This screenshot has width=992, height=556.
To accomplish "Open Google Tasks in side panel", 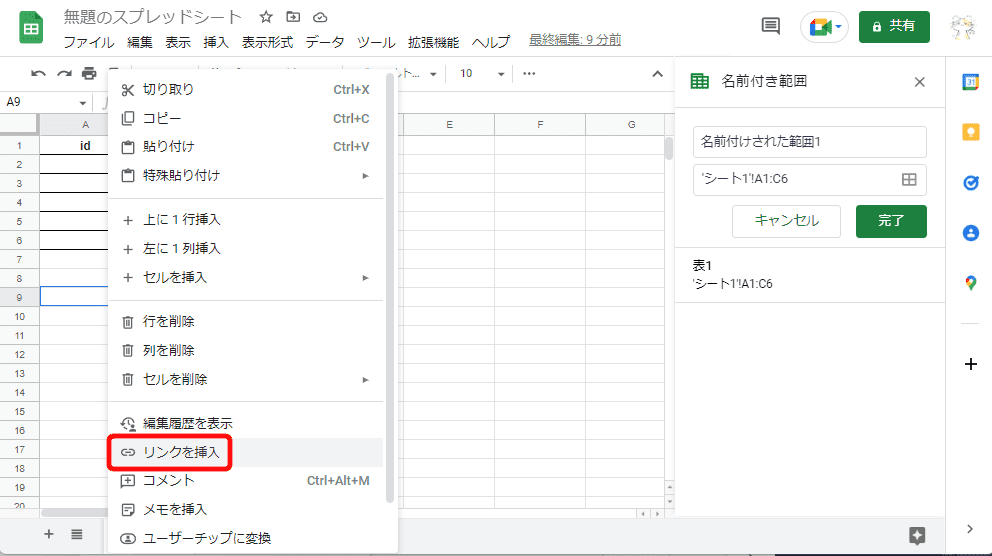I will pos(970,182).
